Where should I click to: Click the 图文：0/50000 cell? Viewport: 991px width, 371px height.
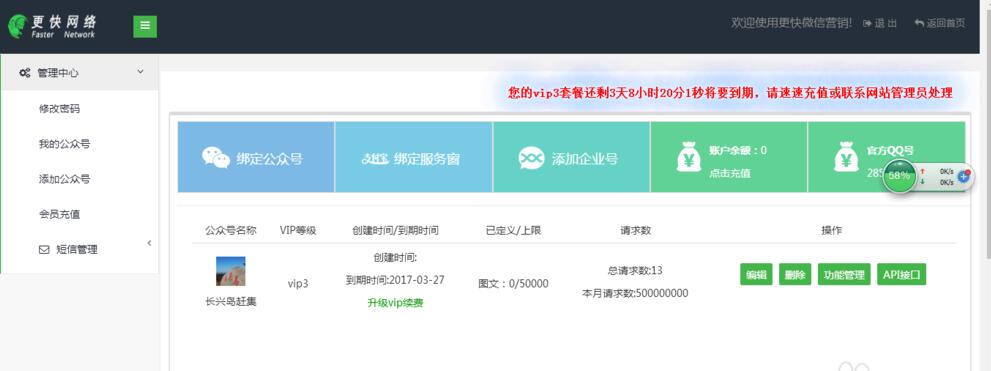pyautogui.click(x=513, y=284)
